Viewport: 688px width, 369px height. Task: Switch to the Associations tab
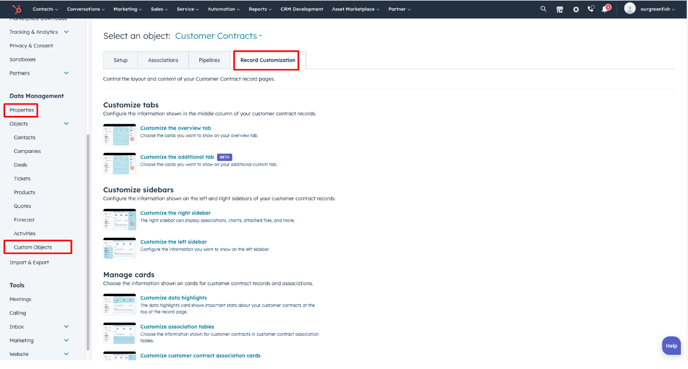point(163,60)
